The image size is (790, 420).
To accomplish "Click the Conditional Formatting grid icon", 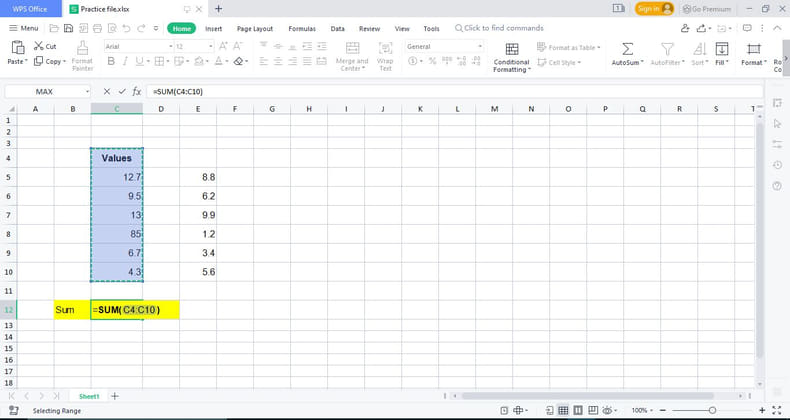I will 512,49.
